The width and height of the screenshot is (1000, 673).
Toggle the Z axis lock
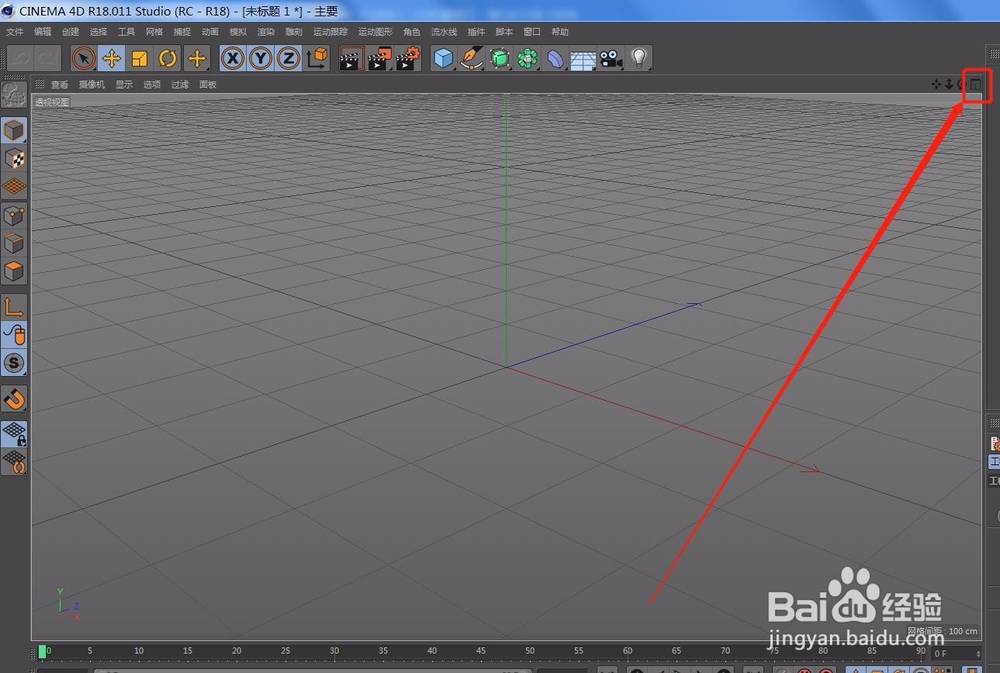pos(288,59)
